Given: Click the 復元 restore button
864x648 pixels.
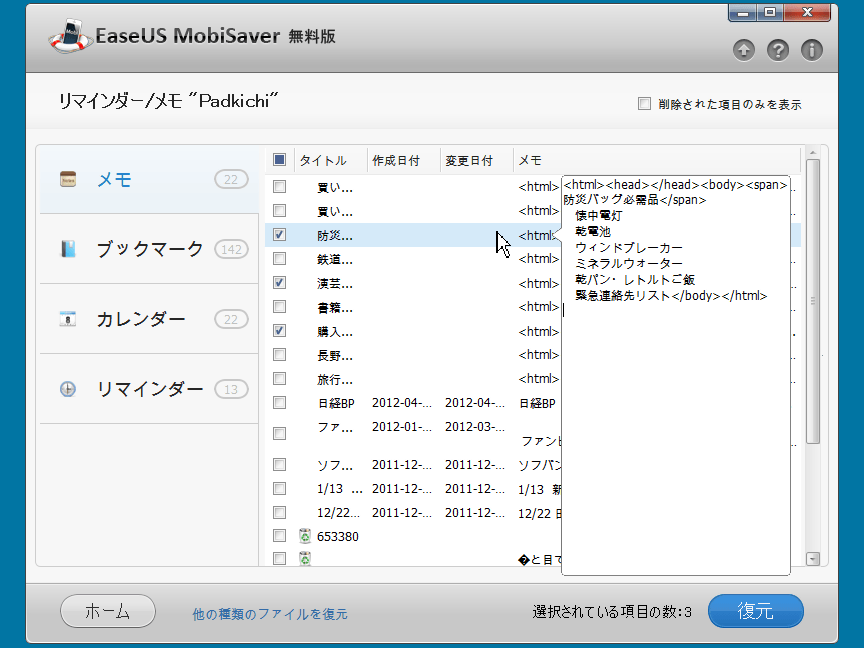Looking at the screenshot, I should (x=755, y=611).
